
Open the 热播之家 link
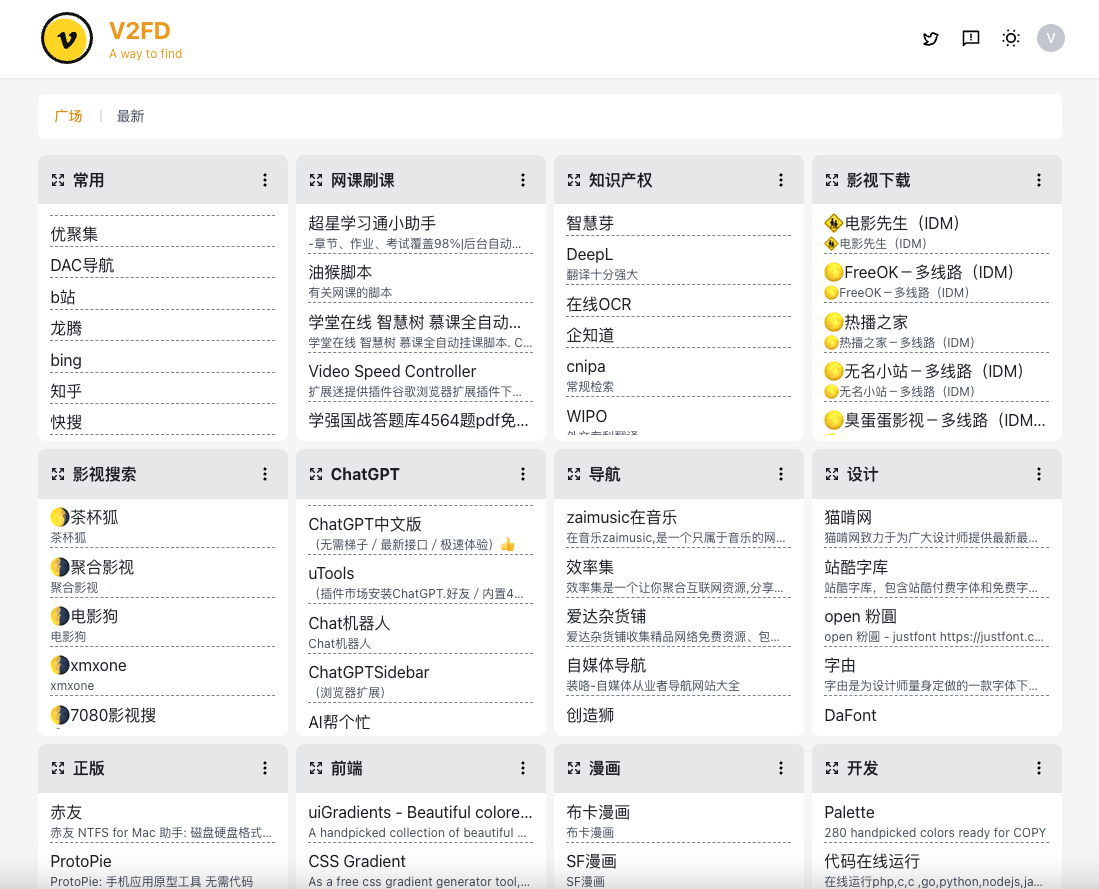[x=876, y=323]
